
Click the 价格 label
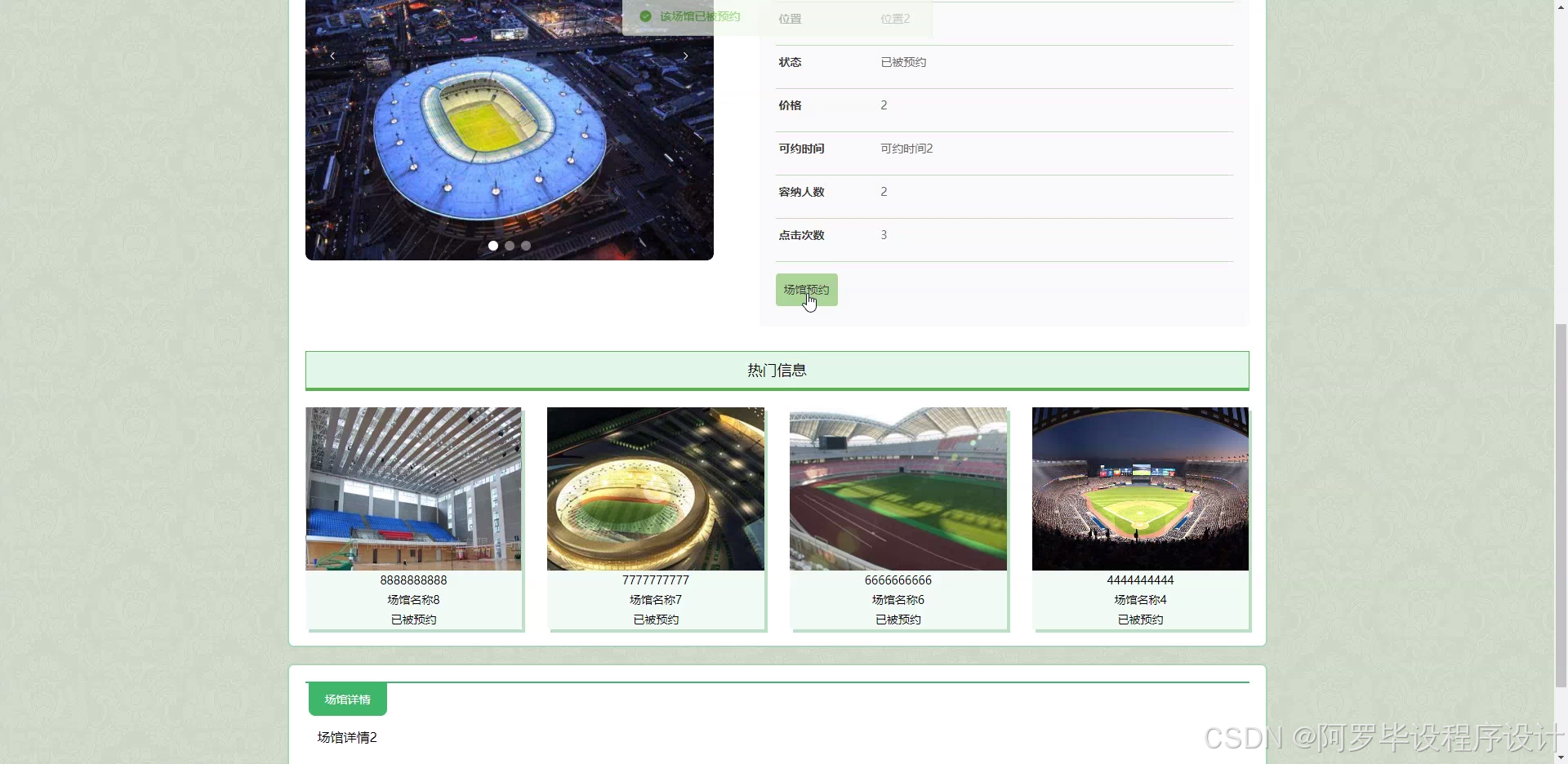click(x=790, y=105)
